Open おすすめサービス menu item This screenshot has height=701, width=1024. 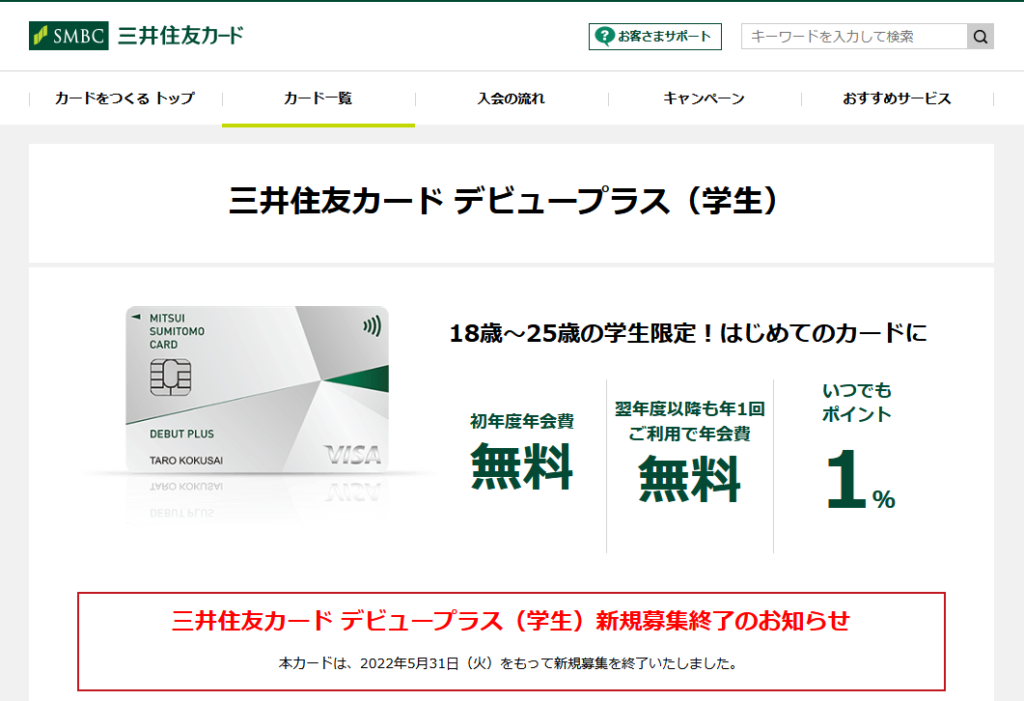897,99
